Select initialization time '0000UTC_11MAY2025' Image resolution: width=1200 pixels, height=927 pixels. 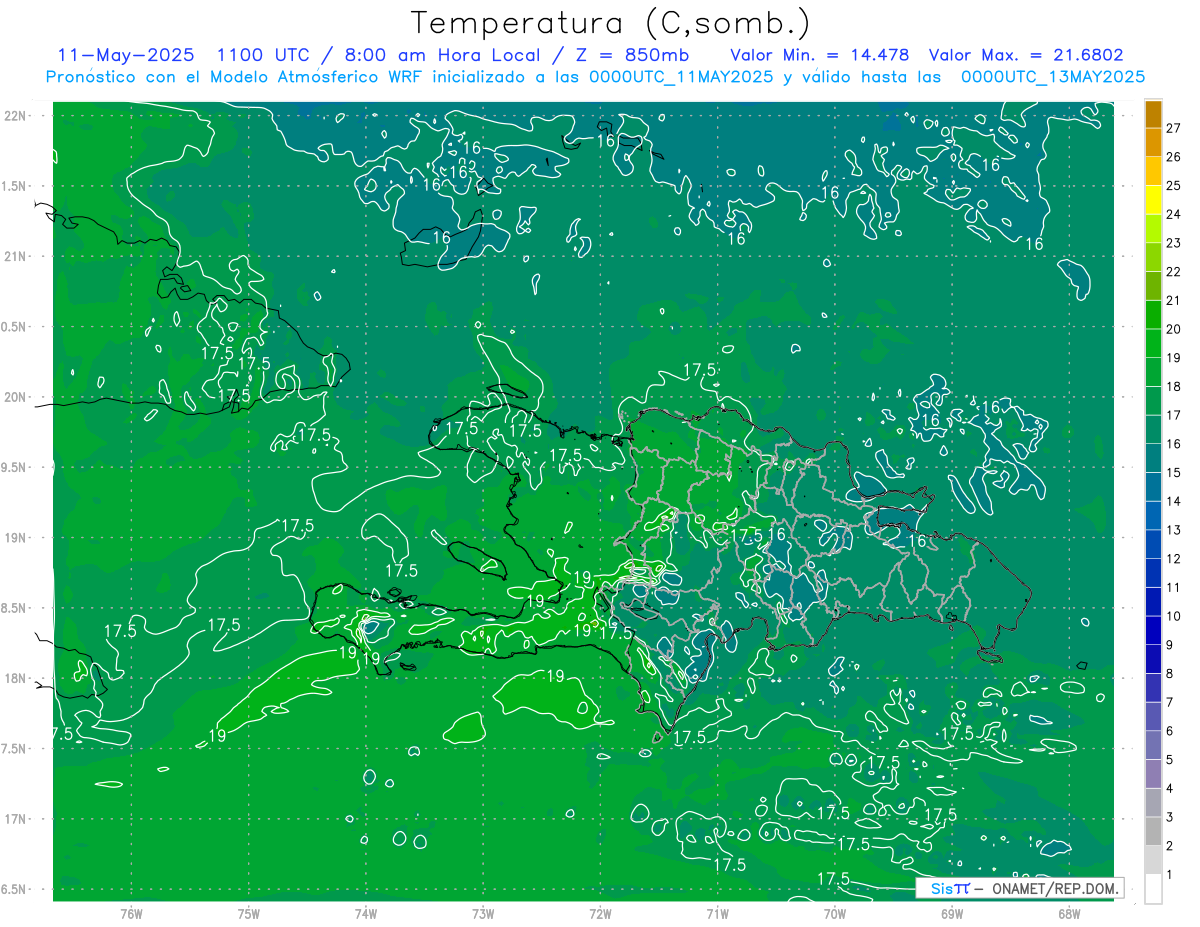(x=679, y=77)
